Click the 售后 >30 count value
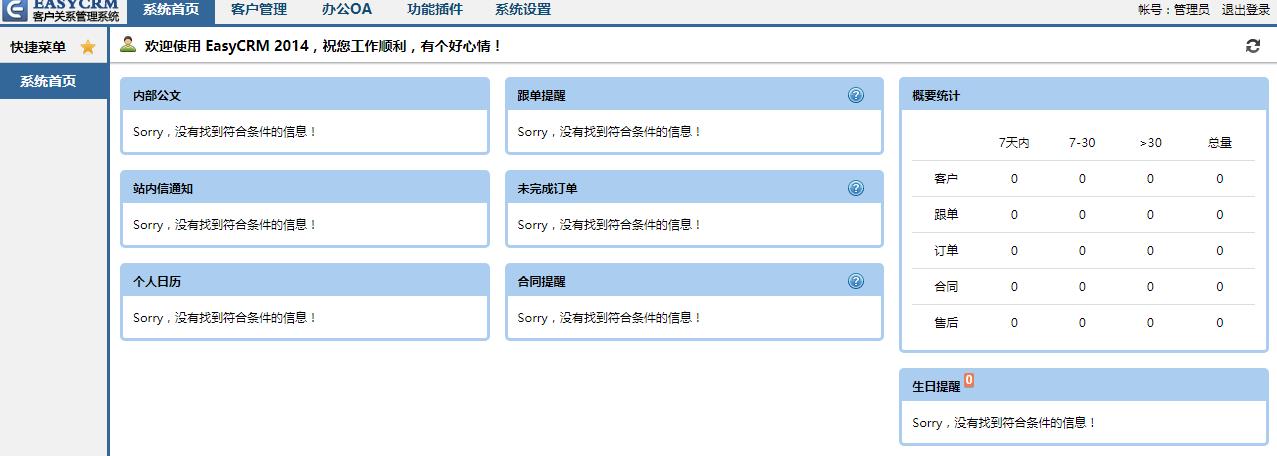The height and width of the screenshot is (456, 1277). coord(1150,323)
